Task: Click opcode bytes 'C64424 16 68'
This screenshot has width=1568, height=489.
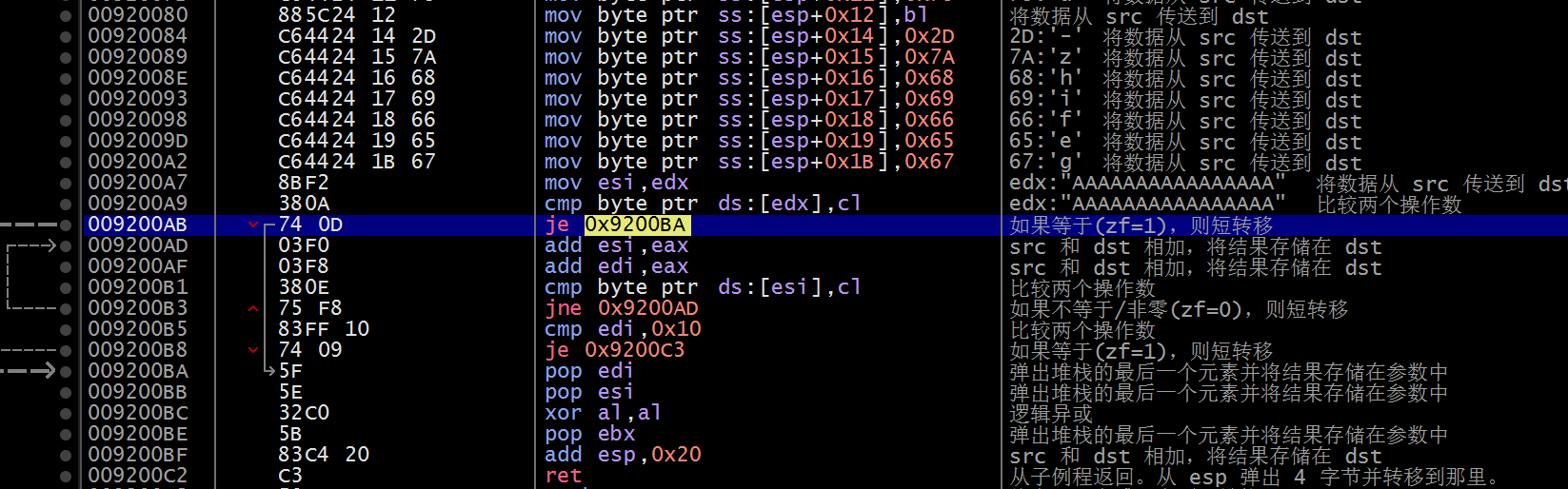Action: (x=357, y=78)
